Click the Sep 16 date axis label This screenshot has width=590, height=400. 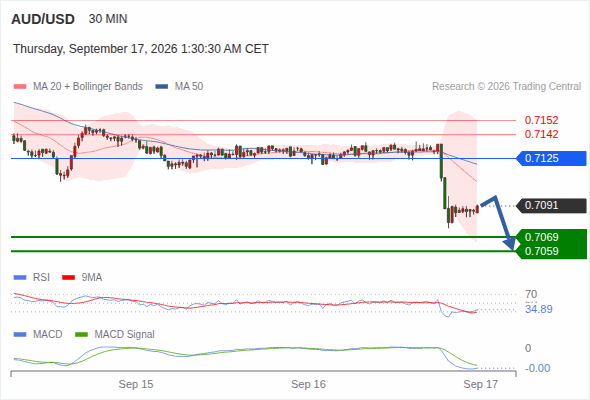tap(309, 384)
